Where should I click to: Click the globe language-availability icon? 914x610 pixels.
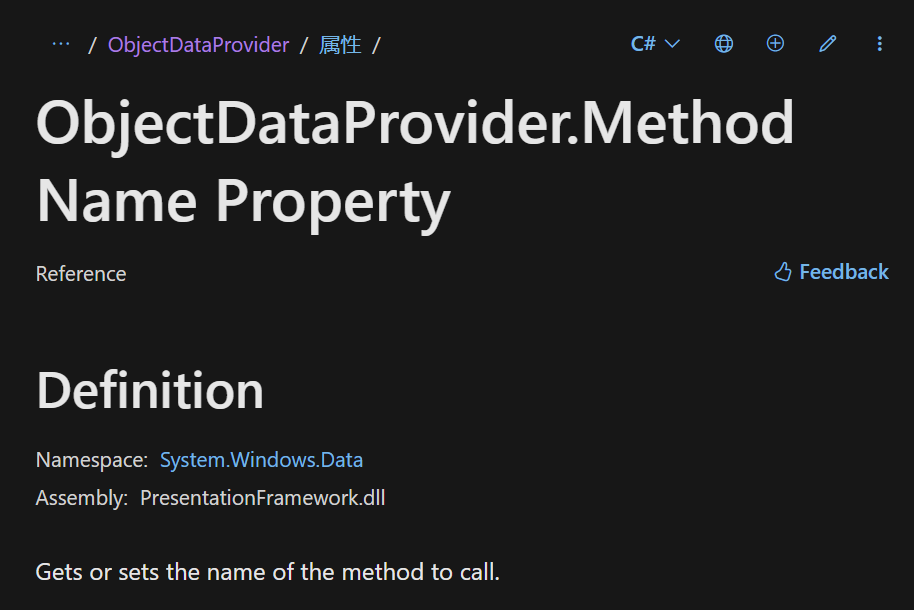(x=723, y=43)
